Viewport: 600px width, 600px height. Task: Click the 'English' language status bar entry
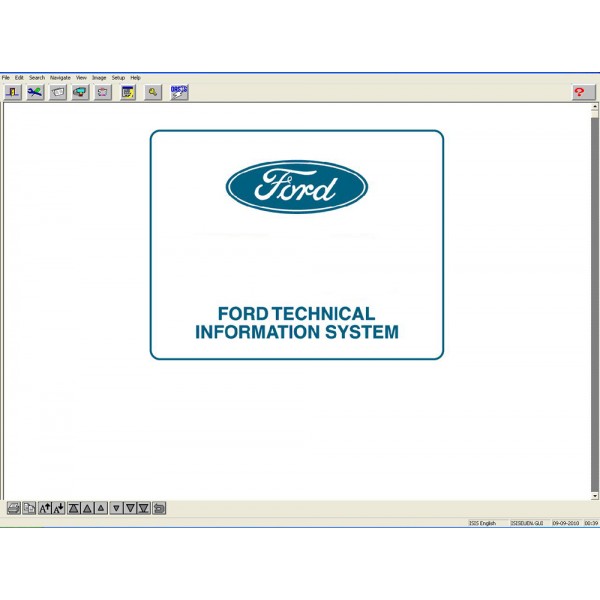pos(488,523)
